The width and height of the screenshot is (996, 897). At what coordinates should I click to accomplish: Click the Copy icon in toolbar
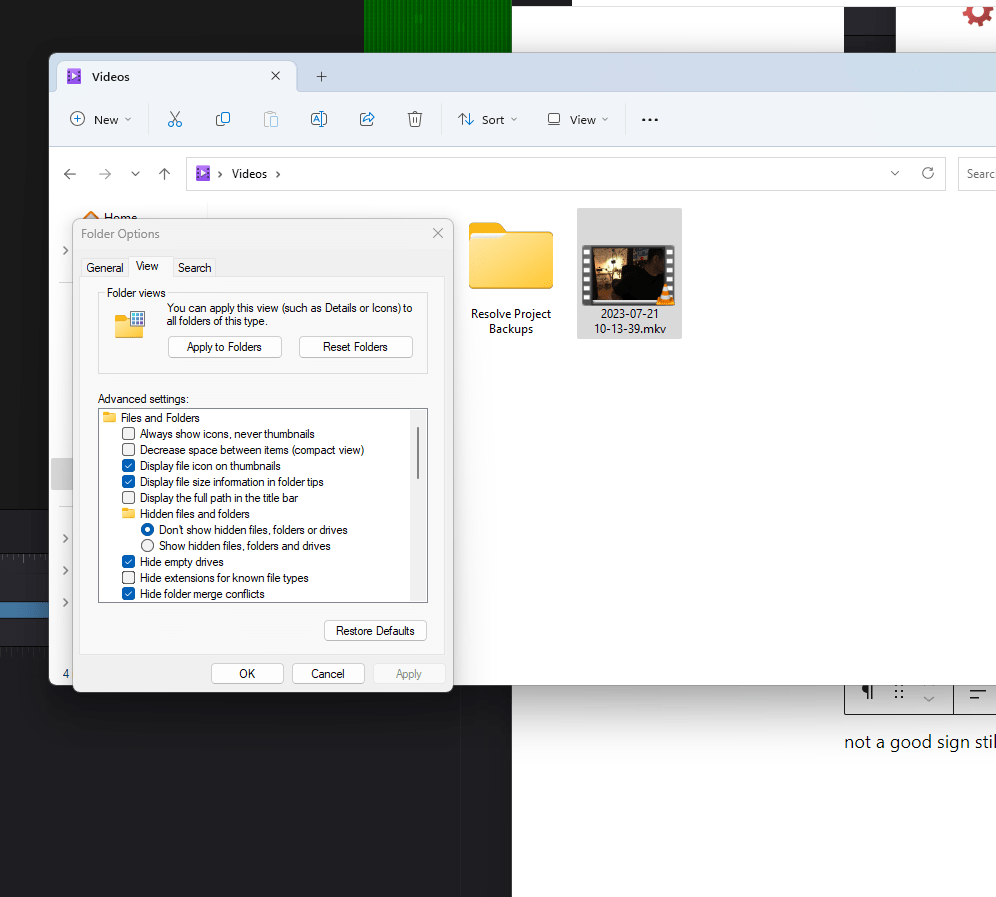tap(223, 119)
